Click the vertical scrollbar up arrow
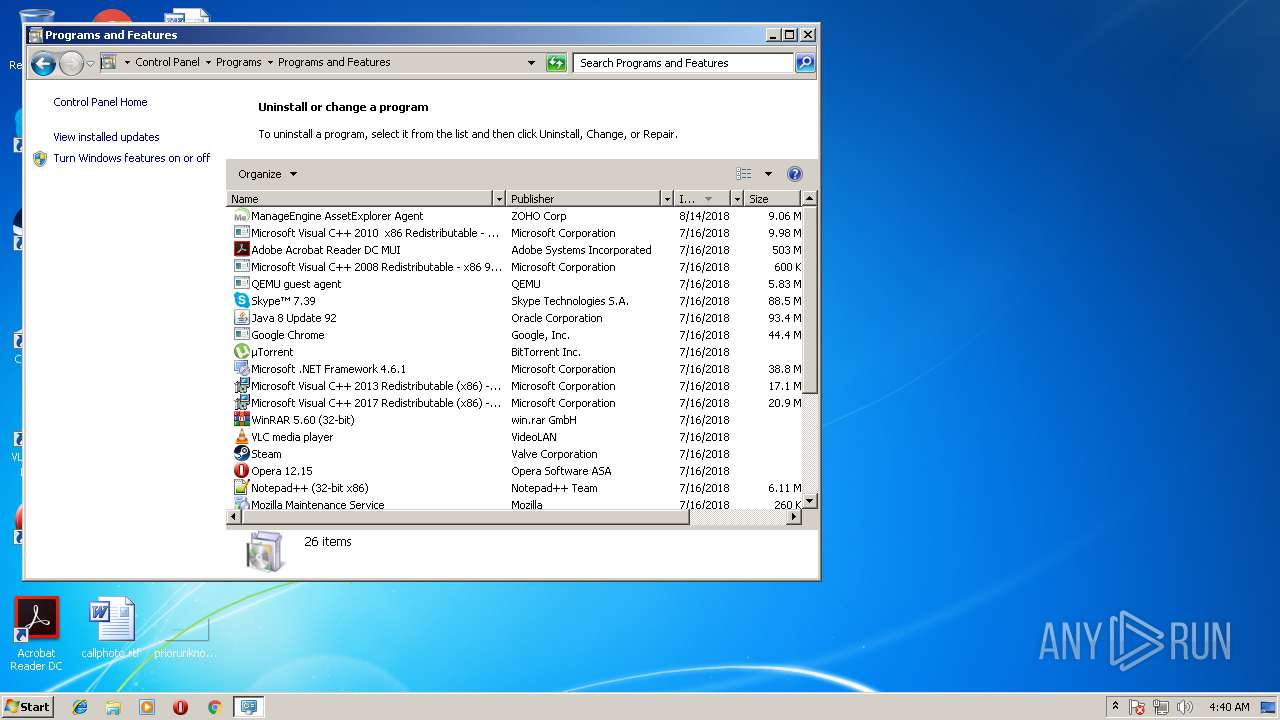 810,198
